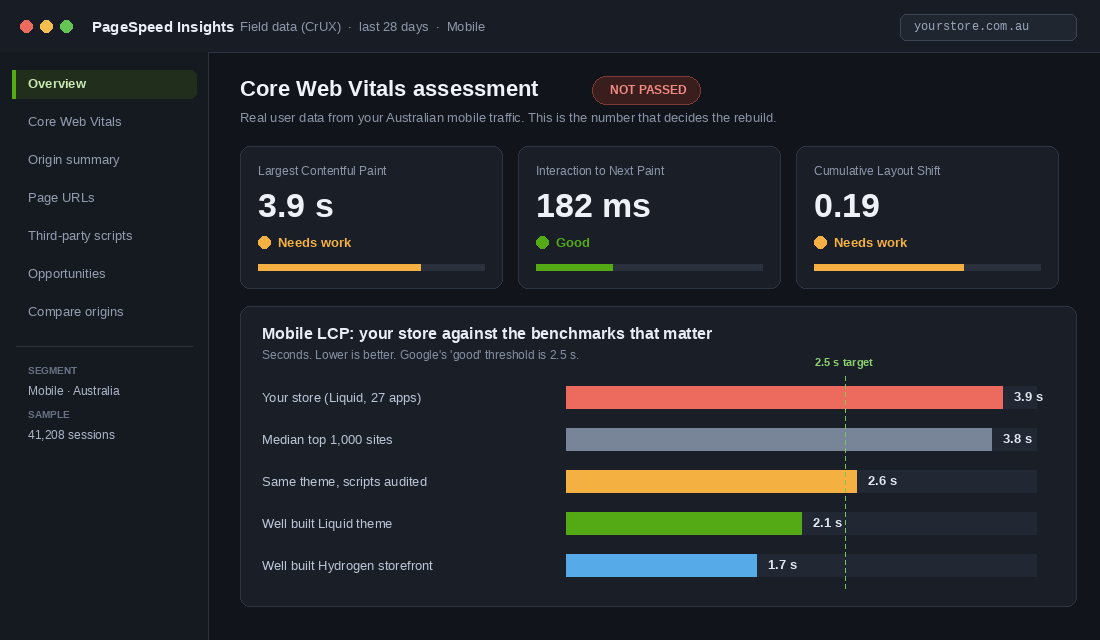Image resolution: width=1100 pixels, height=640 pixels.
Task: Click the Largest Contentful Paint progress bar
Action: click(371, 267)
